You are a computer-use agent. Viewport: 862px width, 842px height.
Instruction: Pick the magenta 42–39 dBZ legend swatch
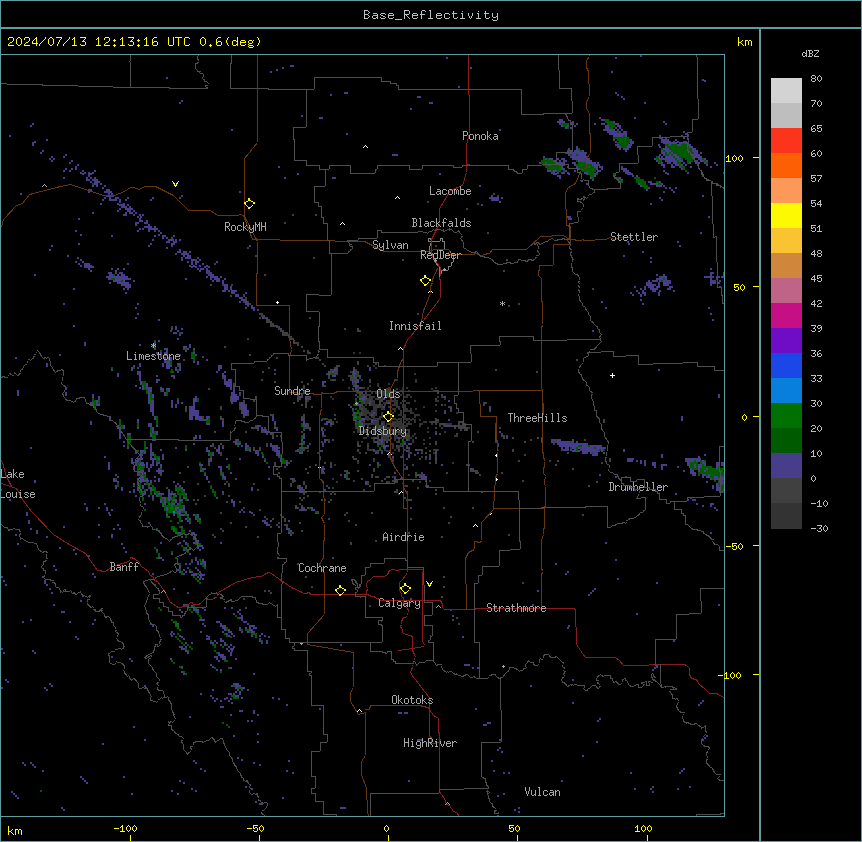pyautogui.click(x=786, y=315)
